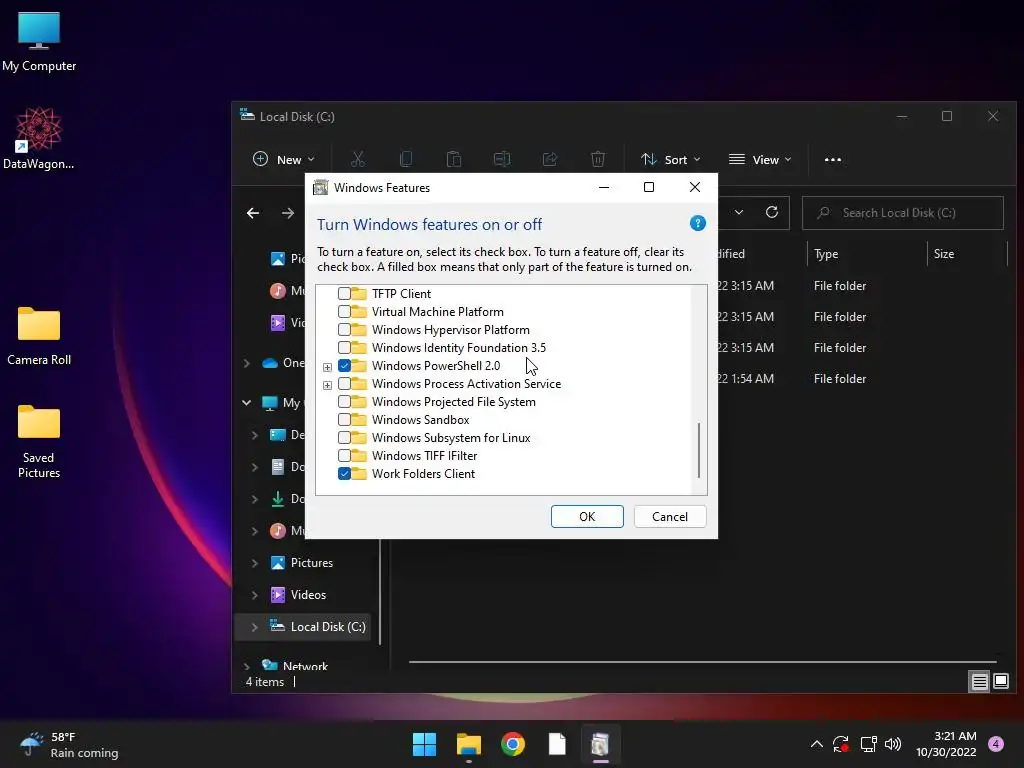Check the TFTP Client checkbox
The image size is (1024, 768).
tap(344, 294)
